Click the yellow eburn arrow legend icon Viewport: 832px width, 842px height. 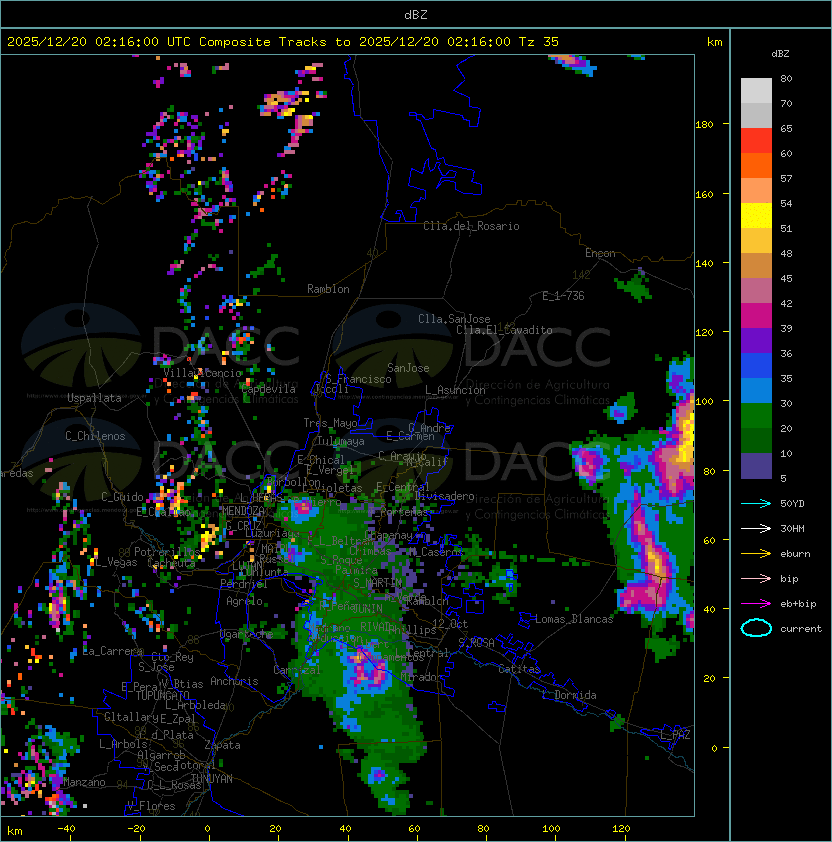(756, 554)
